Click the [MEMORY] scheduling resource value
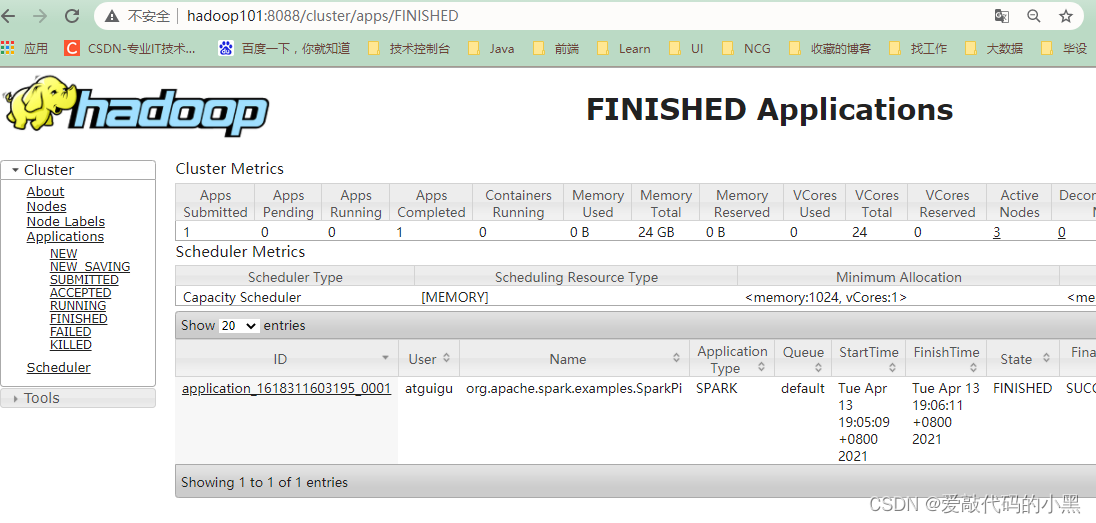This screenshot has width=1096, height=523. click(x=454, y=297)
